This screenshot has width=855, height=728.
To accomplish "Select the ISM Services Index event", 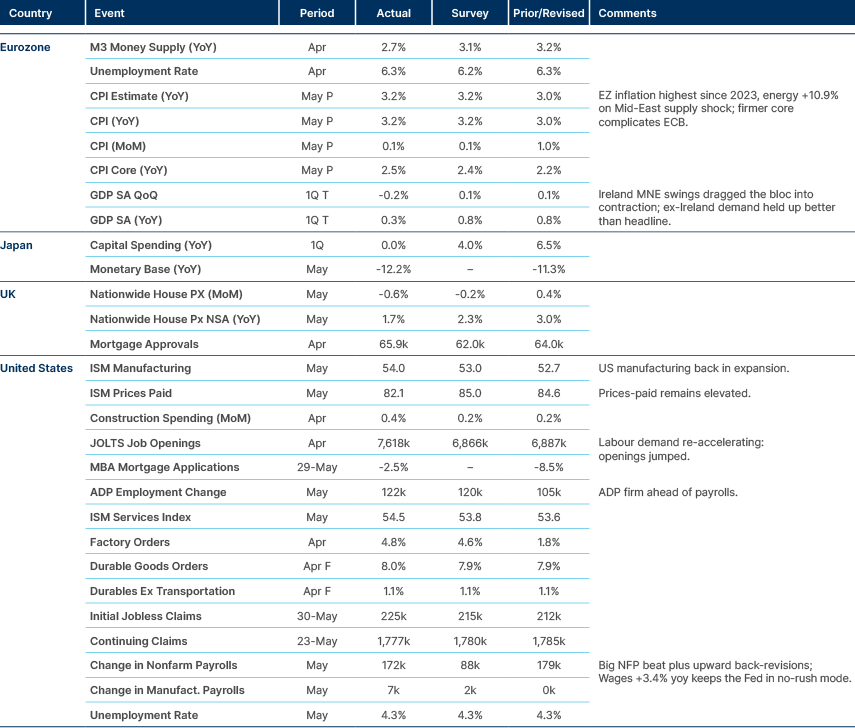I will pos(141,517).
